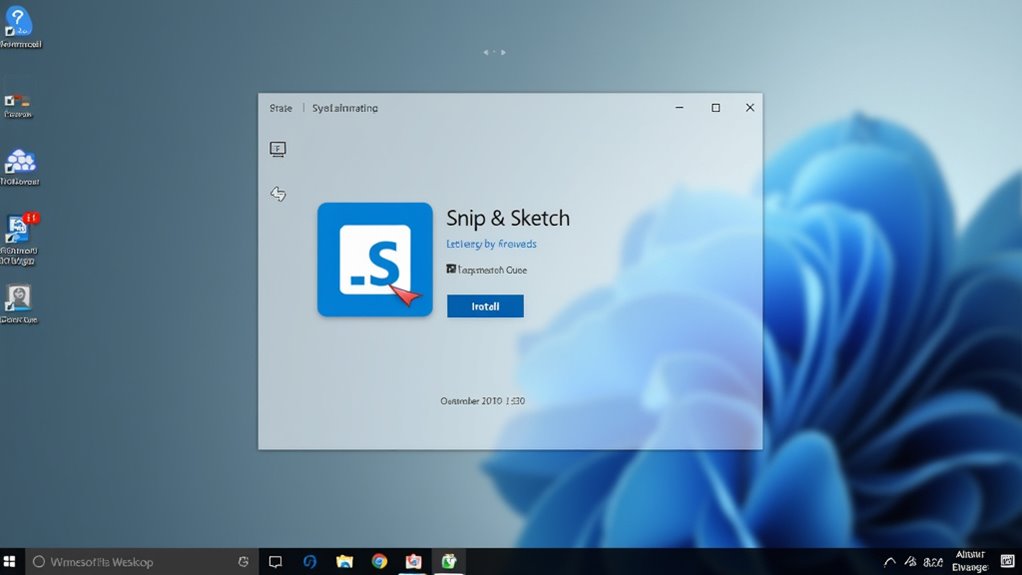The width and height of the screenshot is (1022, 575).
Task: Click the small rating icon beside the category text
Action: coord(451,269)
